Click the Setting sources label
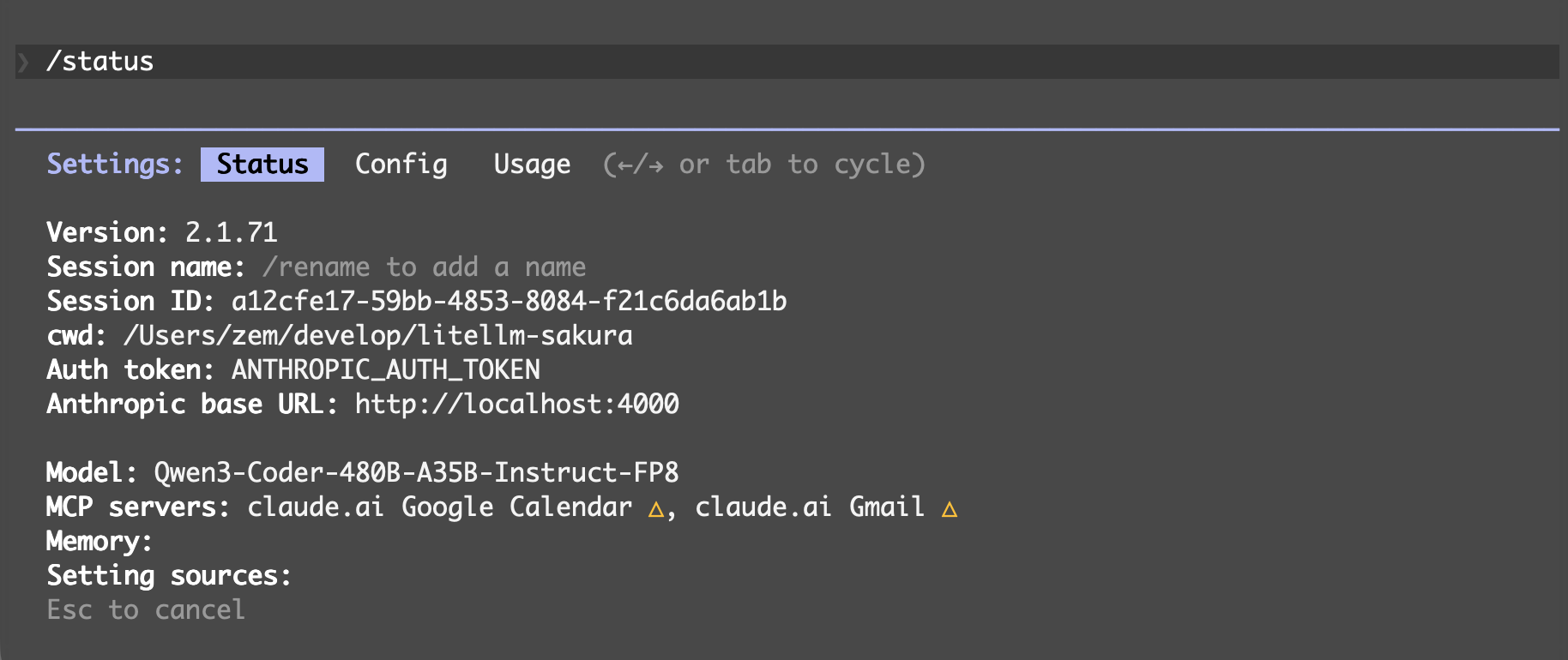 coord(169,575)
